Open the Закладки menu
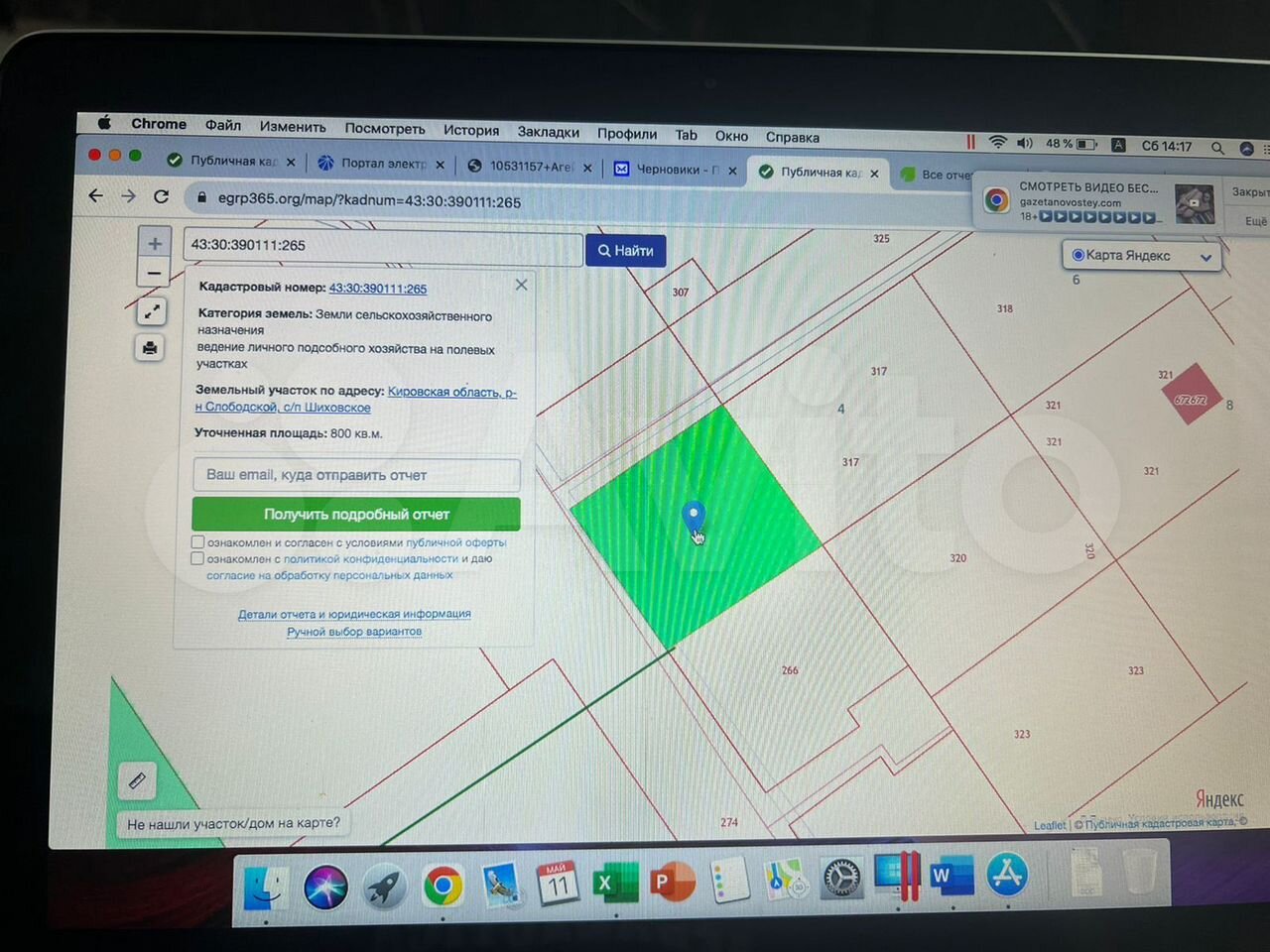 coord(548,132)
